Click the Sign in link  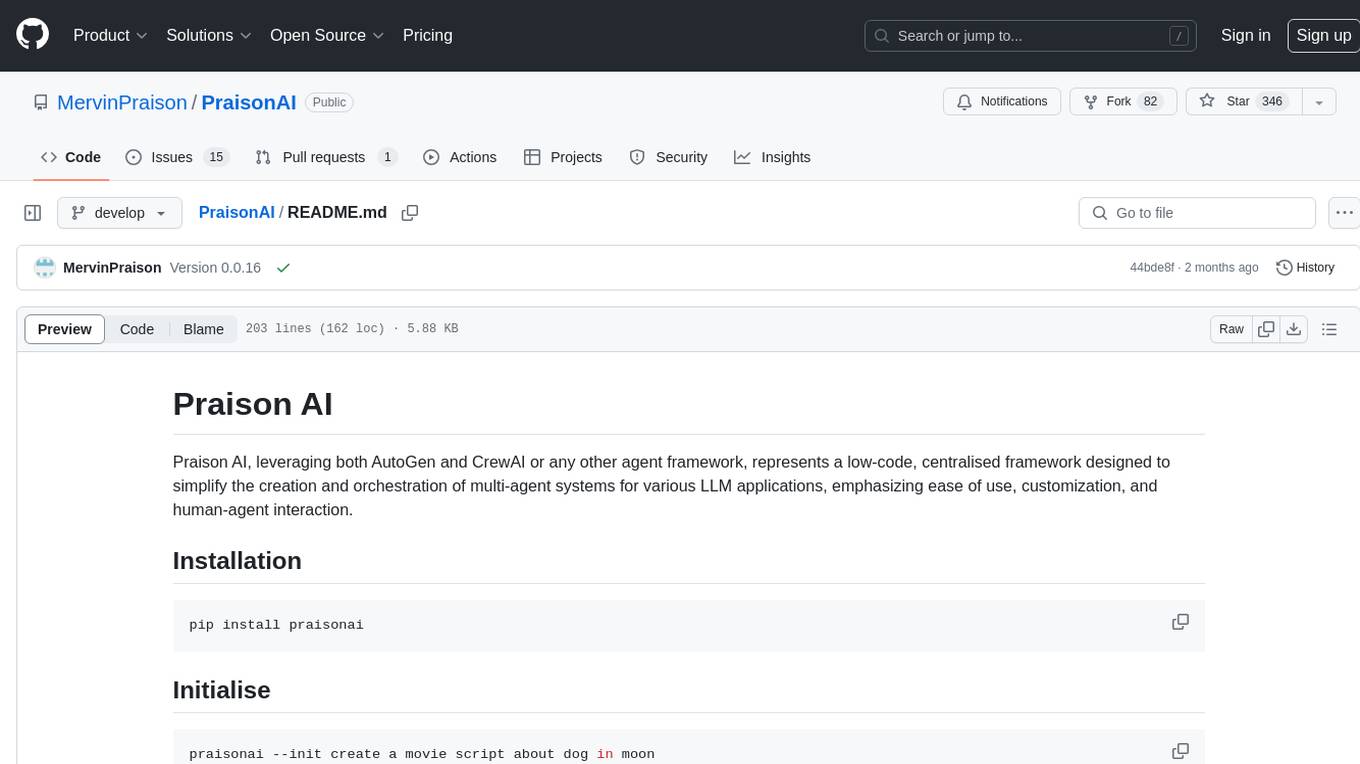tap(1245, 35)
